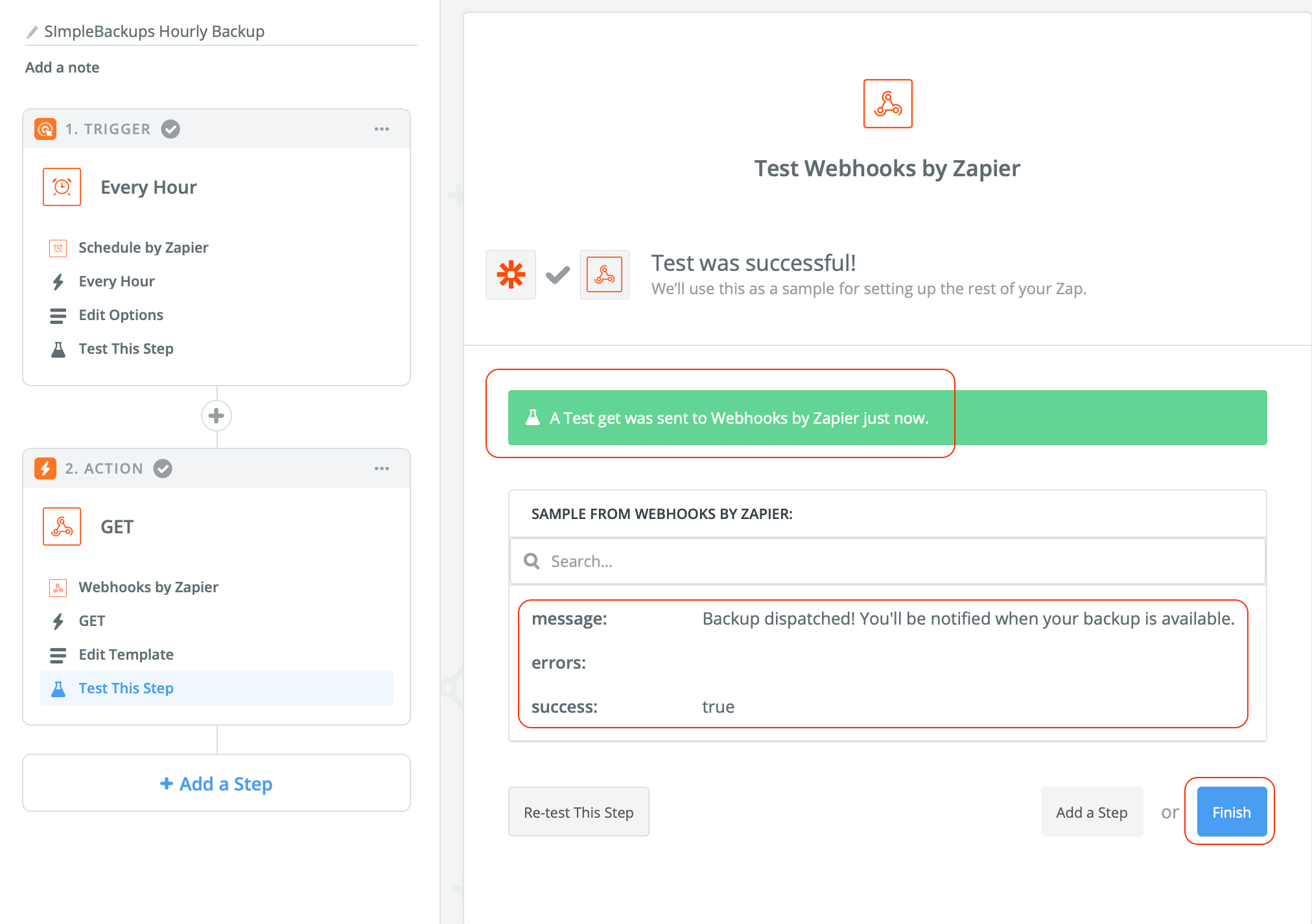1312x924 pixels.
Task: Click the checkmark badge on the Action step
Action: (x=163, y=468)
